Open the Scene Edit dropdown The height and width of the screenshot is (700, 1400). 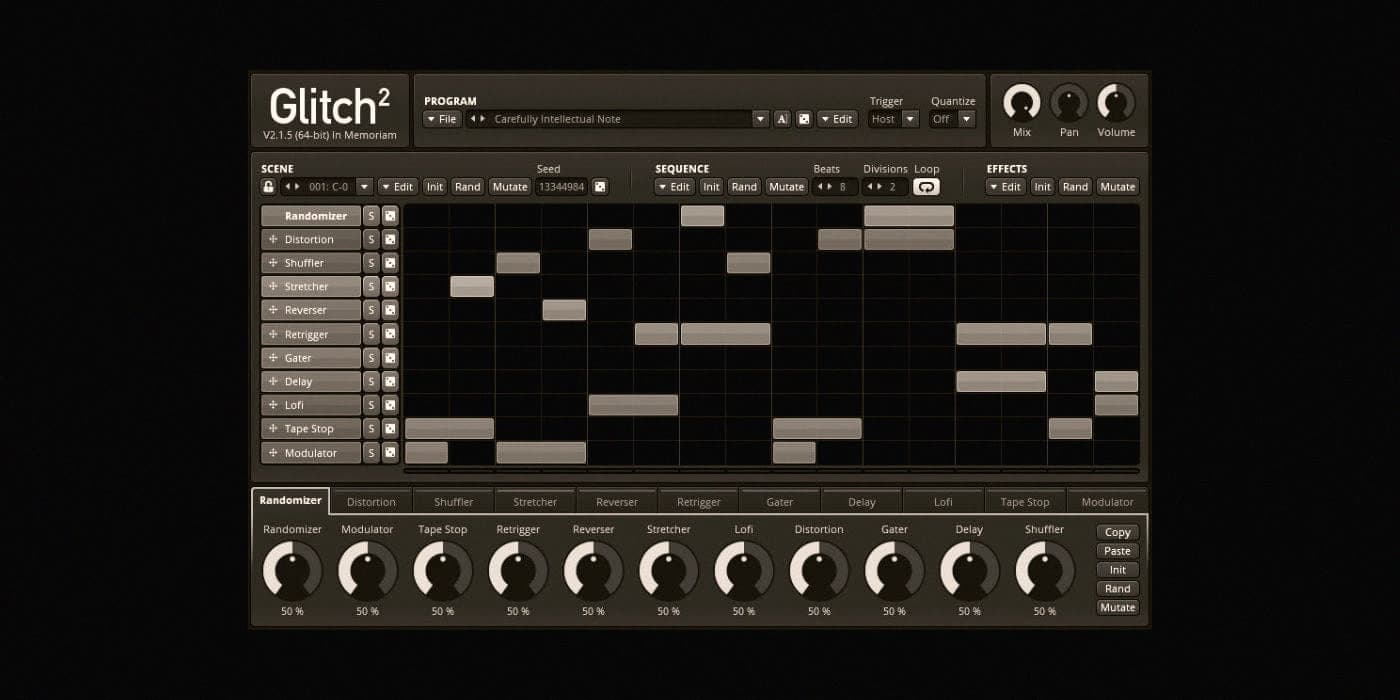(x=398, y=187)
